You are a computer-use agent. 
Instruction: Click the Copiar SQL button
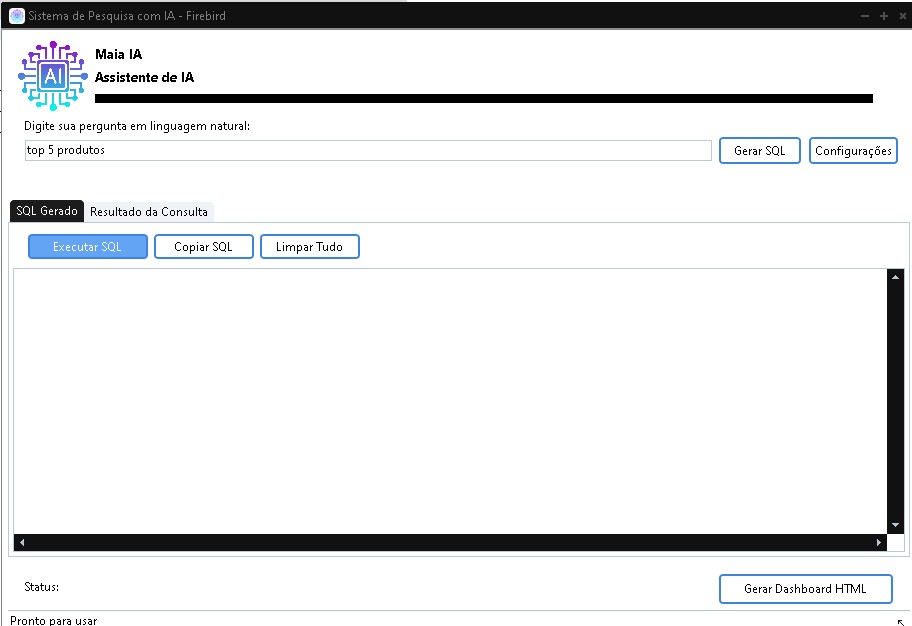click(x=204, y=247)
